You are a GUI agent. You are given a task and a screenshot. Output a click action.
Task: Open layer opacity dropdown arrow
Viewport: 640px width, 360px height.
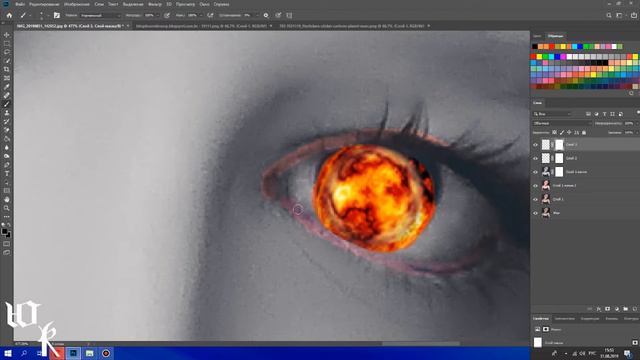click(x=637, y=123)
